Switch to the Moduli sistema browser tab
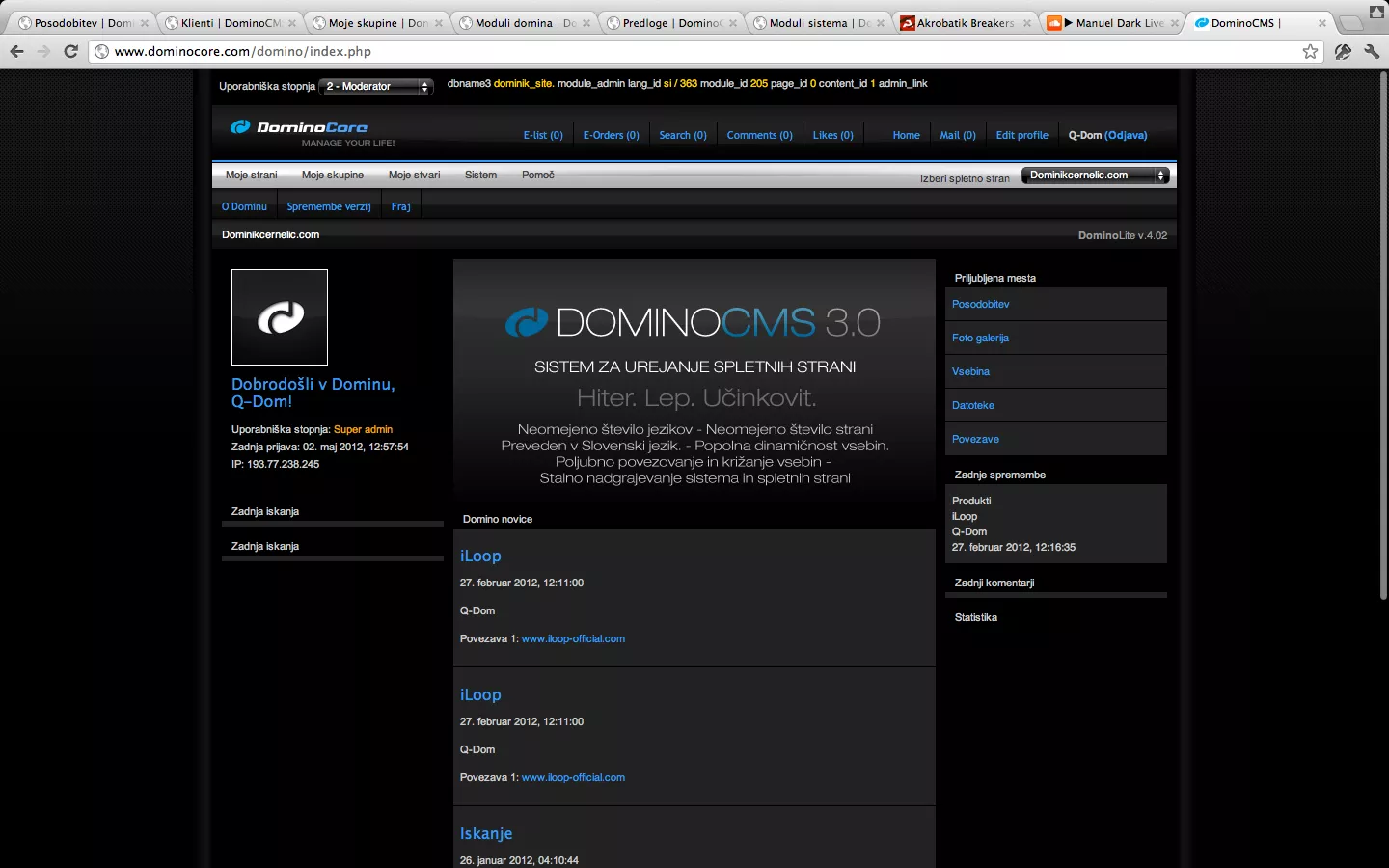Image resolution: width=1389 pixels, height=868 pixels. coord(813,21)
